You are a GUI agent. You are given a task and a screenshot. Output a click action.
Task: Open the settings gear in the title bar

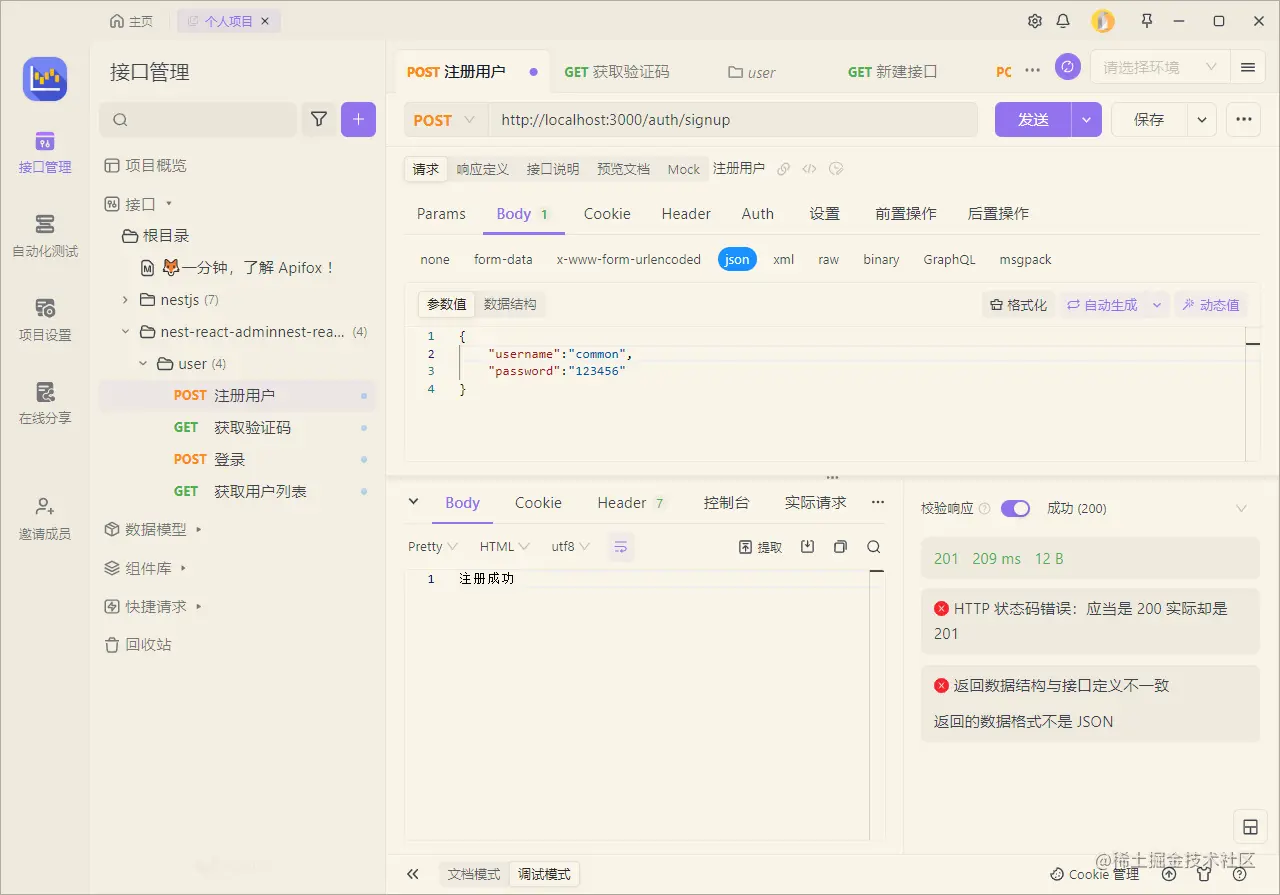click(1034, 20)
